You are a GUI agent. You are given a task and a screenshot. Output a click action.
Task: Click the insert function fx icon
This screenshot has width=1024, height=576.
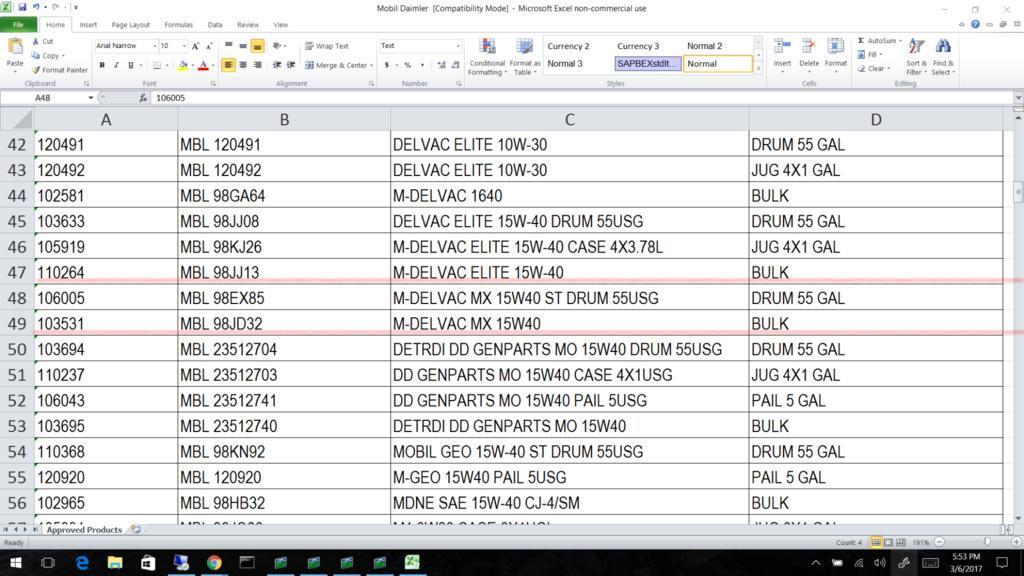pos(143,97)
